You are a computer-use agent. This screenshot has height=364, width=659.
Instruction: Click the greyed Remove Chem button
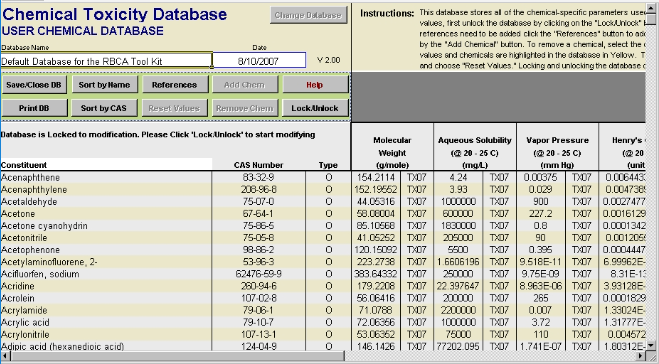click(x=245, y=108)
